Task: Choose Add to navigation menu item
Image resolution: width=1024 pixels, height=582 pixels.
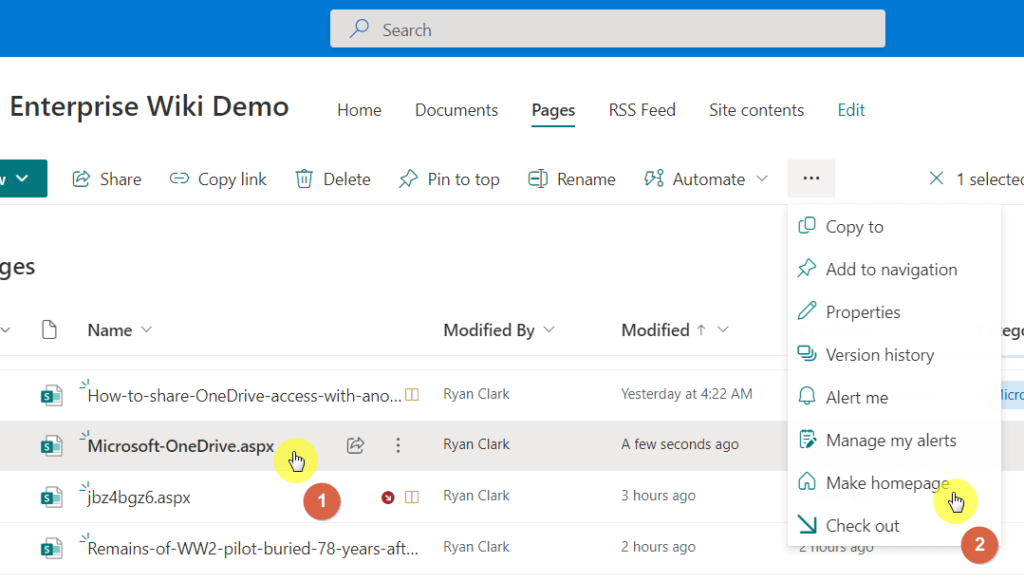Action: 894,269
